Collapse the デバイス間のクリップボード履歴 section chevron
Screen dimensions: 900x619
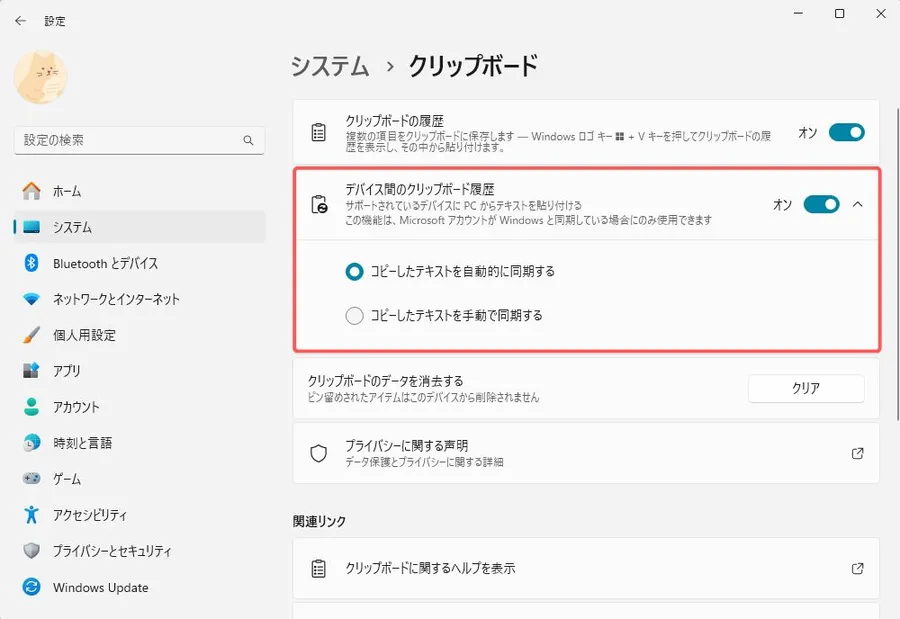[858, 204]
